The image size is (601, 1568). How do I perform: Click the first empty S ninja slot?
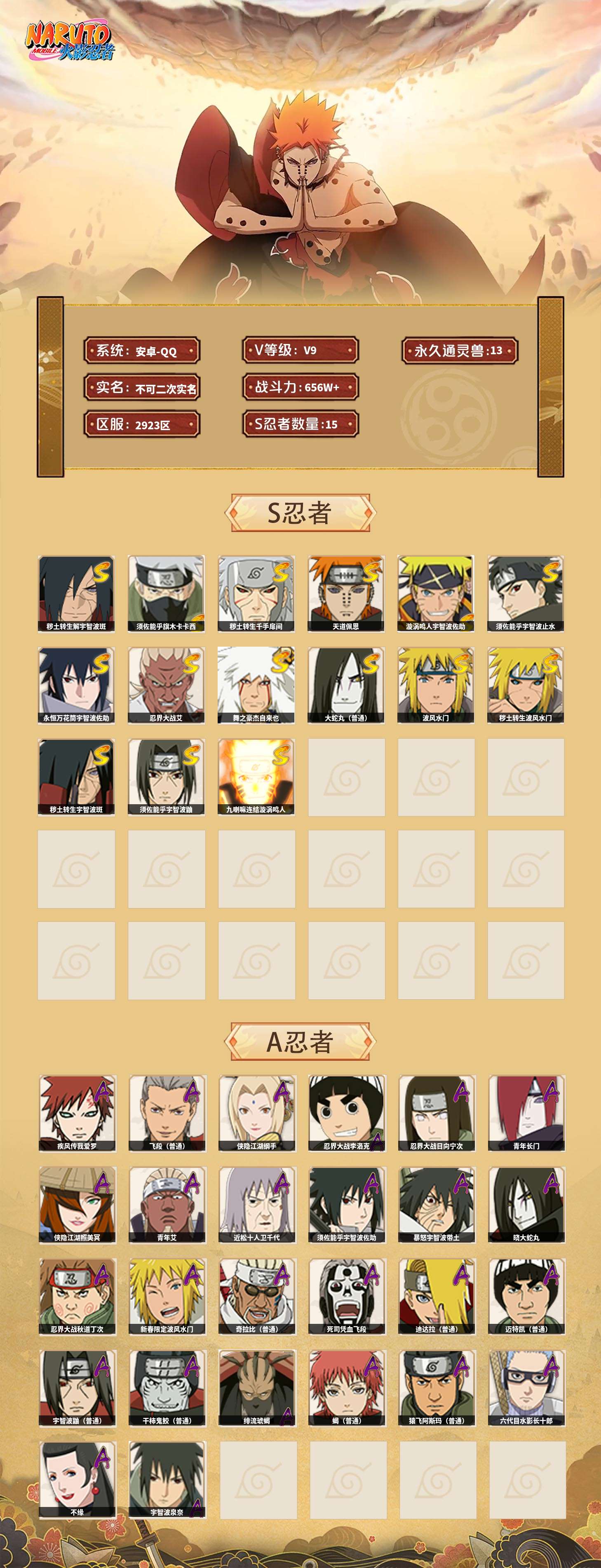pyautogui.click(x=346, y=777)
